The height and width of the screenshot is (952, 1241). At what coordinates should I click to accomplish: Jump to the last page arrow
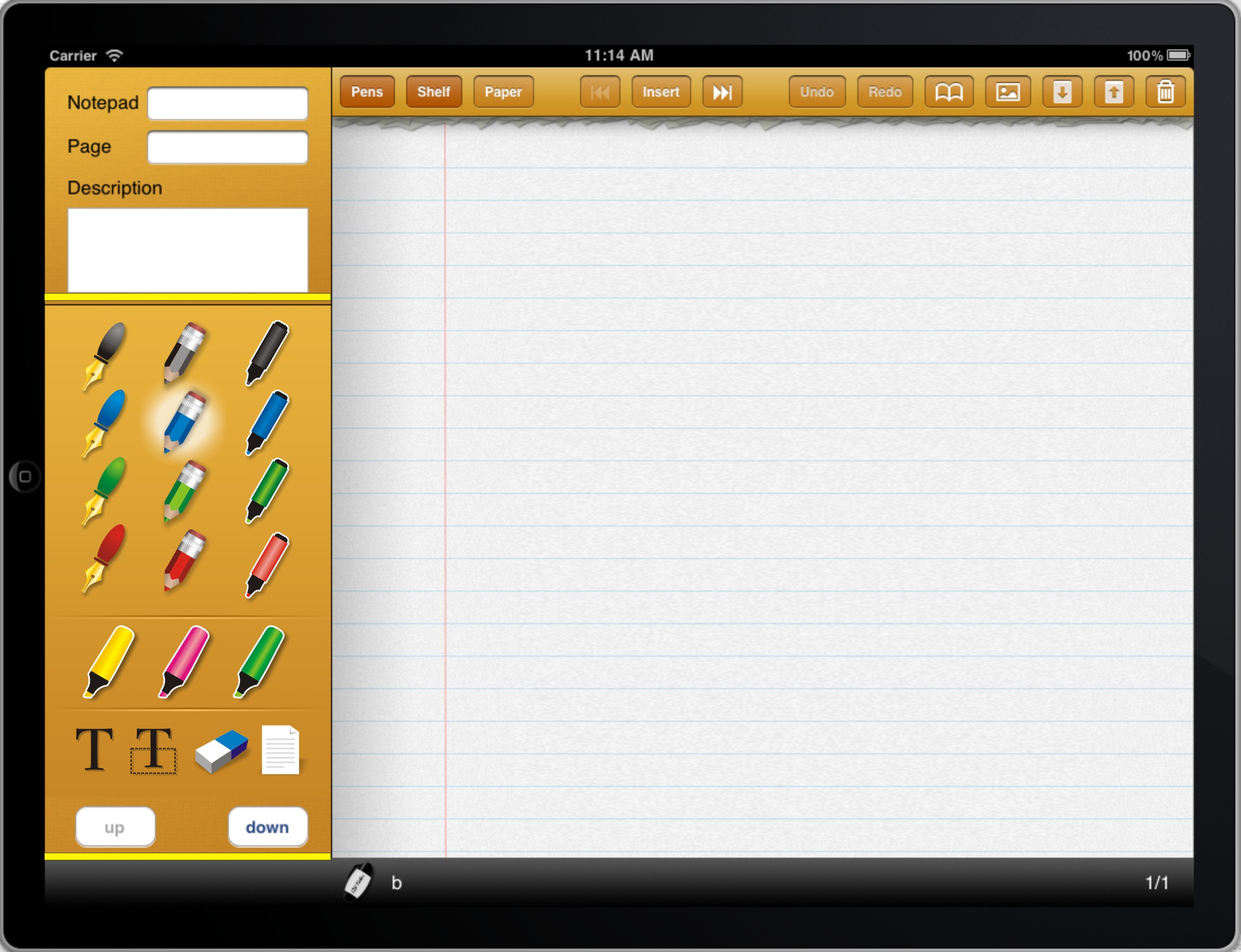pyautogui.click(x=722, y=92)
